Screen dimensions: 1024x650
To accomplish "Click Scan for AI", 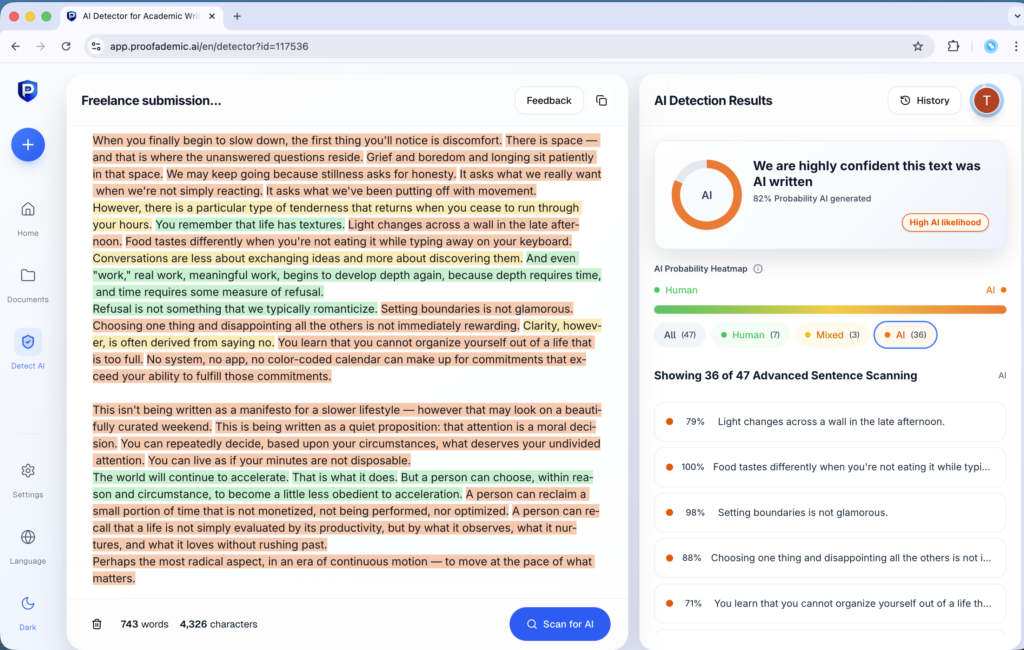I will pos(560,624).
